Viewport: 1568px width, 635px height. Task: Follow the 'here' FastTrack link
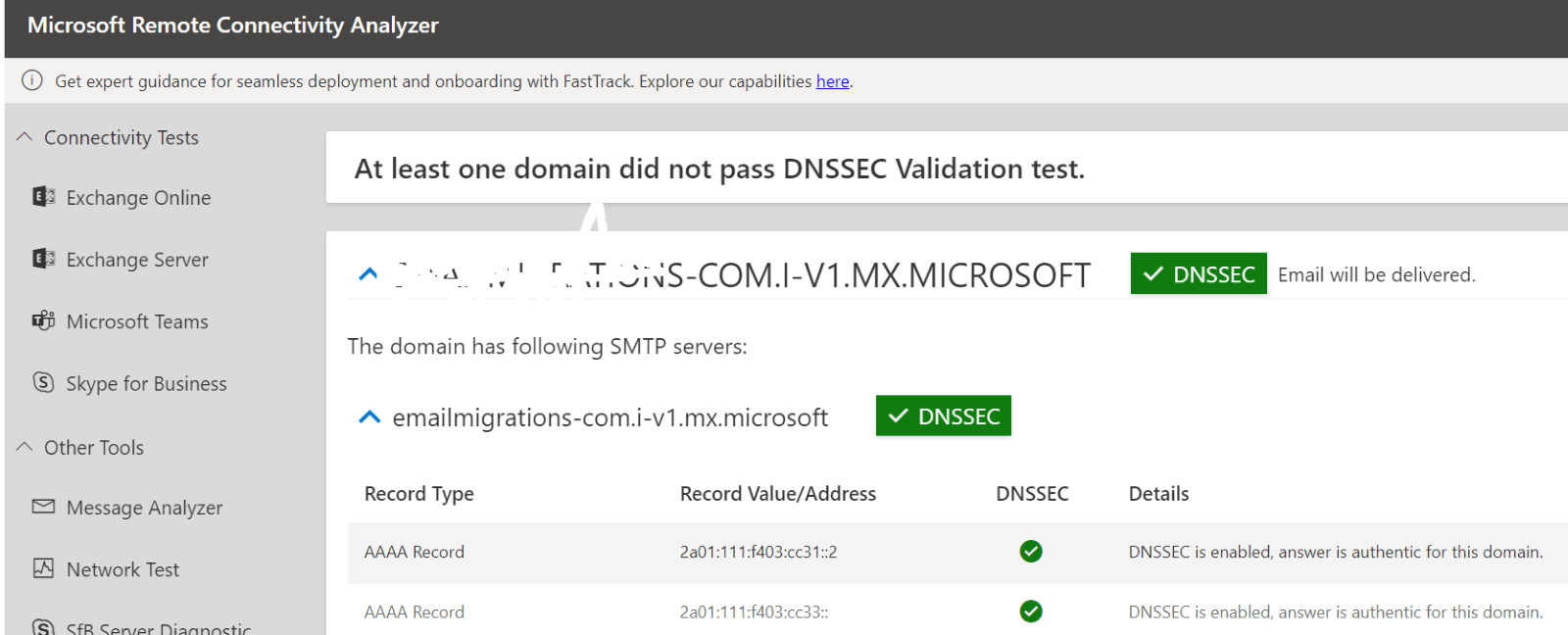pyautogui.click(x=833, y=81)
